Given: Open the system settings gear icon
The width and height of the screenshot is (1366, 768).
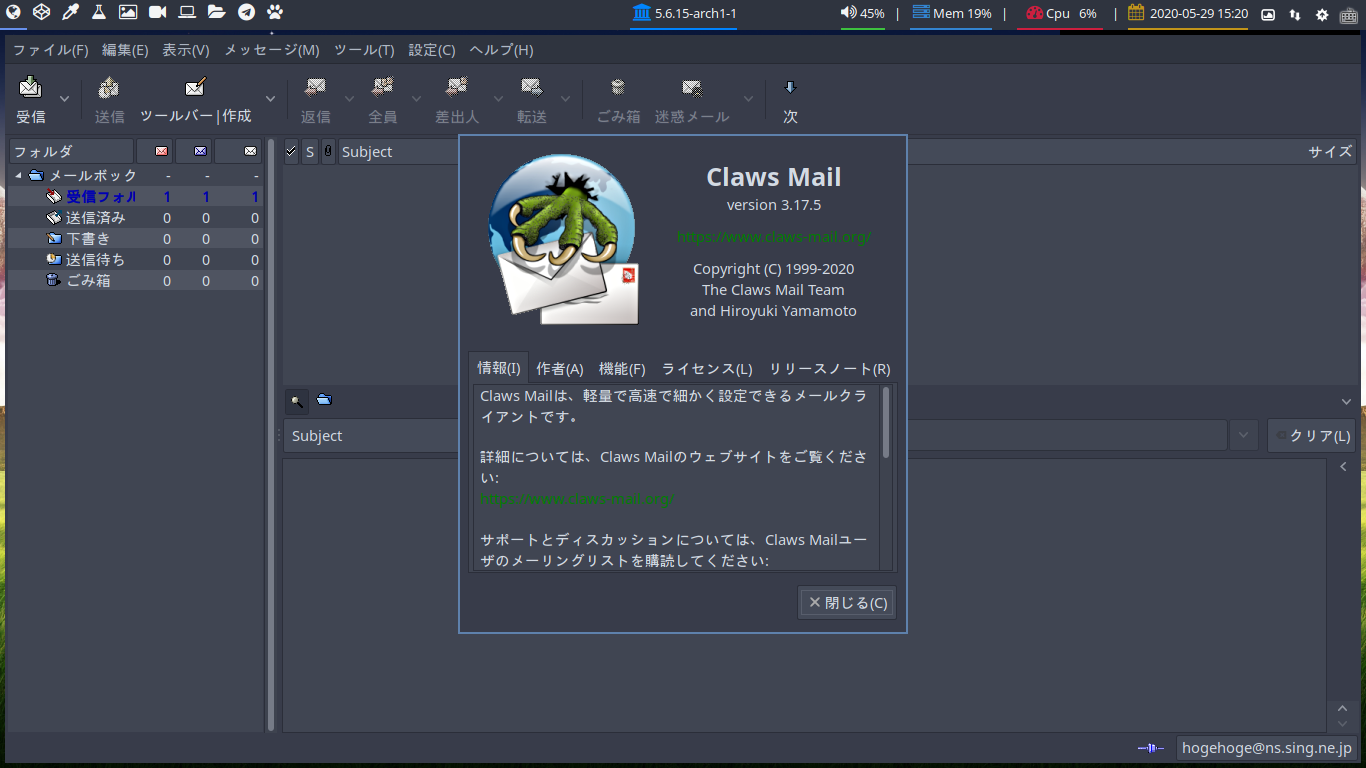Looking at the screenshot, I should (x=1322, y=14).
